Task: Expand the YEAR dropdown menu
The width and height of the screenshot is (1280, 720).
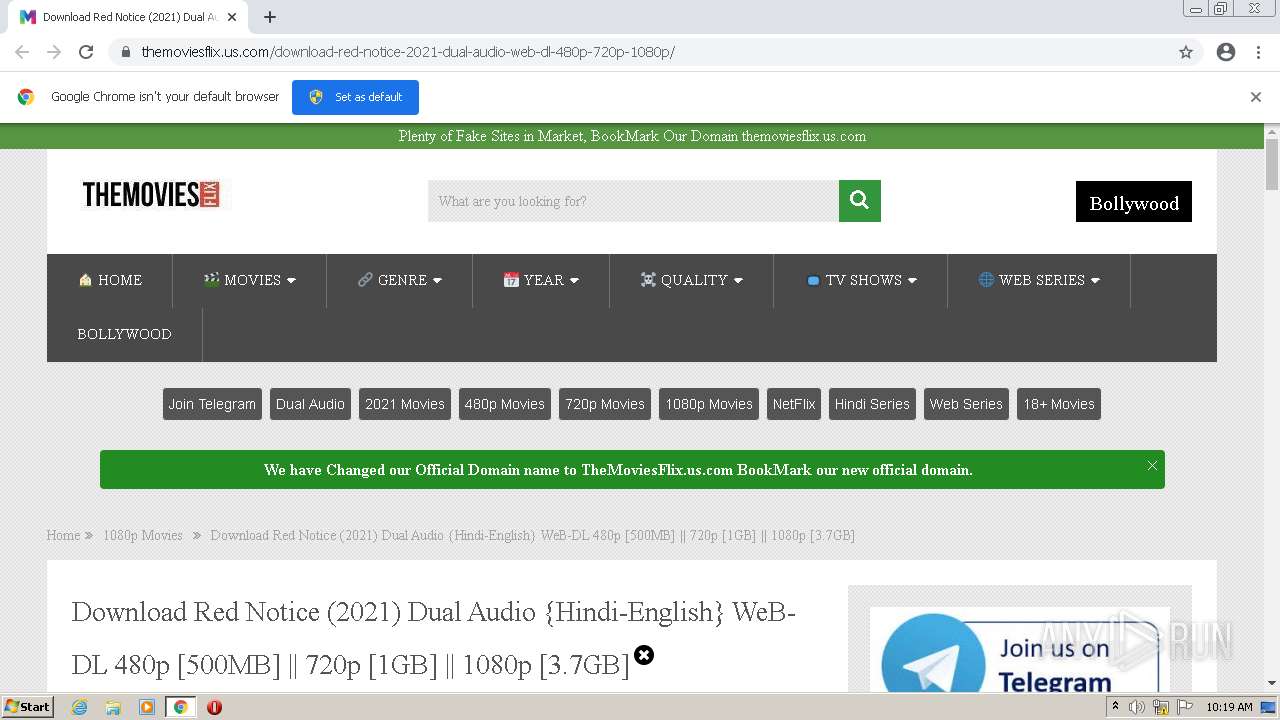Action: pyautogui.click(x=541, y=280)
